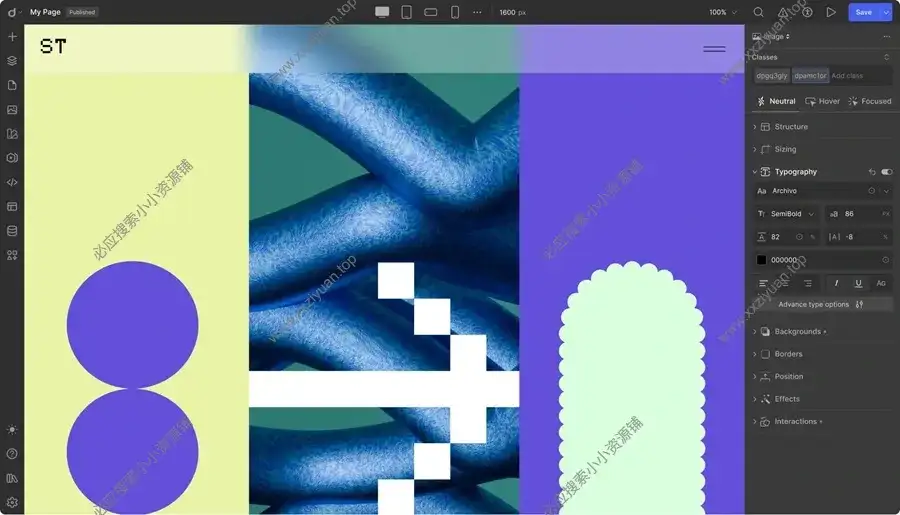The image size is (900, 515).
Task: Open the help question mark icon
Action: pos(12,454)
